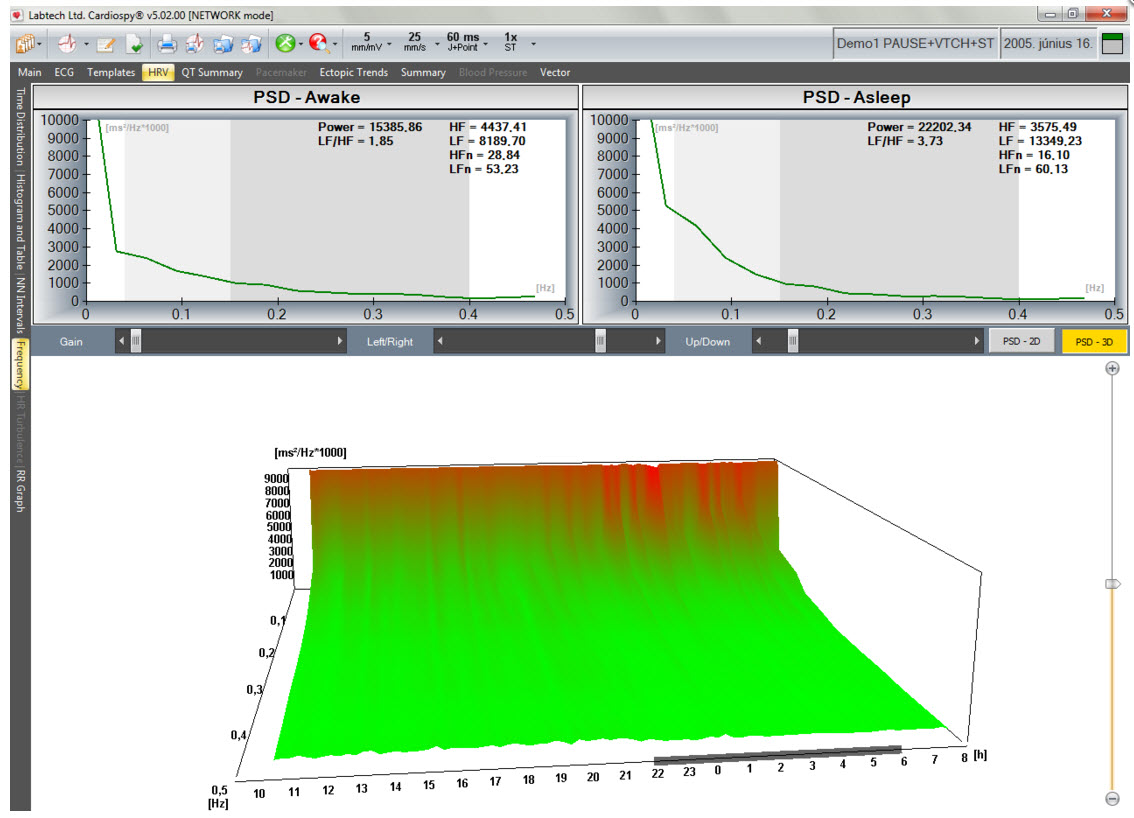Click zoom-in plus icon above vertical slider
1134x818 pixels.
point(1111,368)
